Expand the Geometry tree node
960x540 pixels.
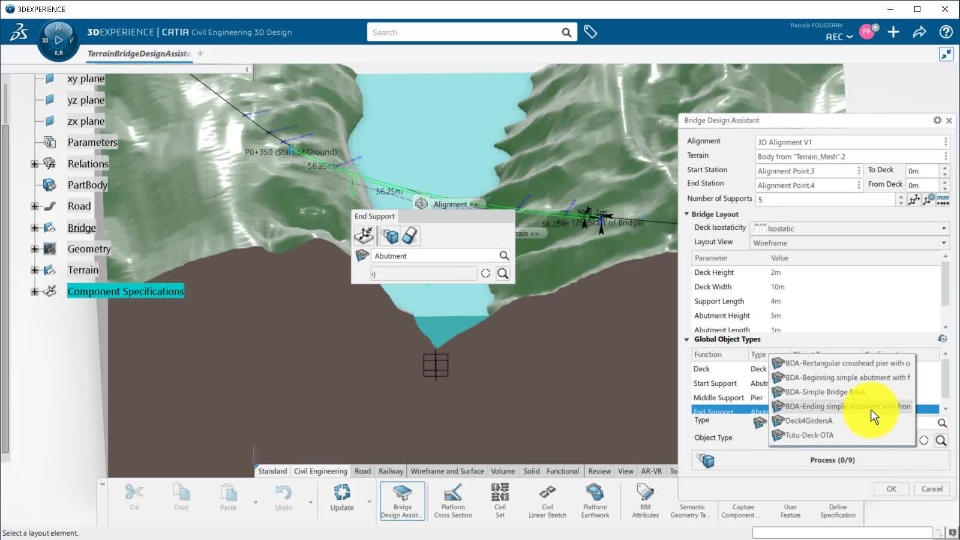[35, 249]
